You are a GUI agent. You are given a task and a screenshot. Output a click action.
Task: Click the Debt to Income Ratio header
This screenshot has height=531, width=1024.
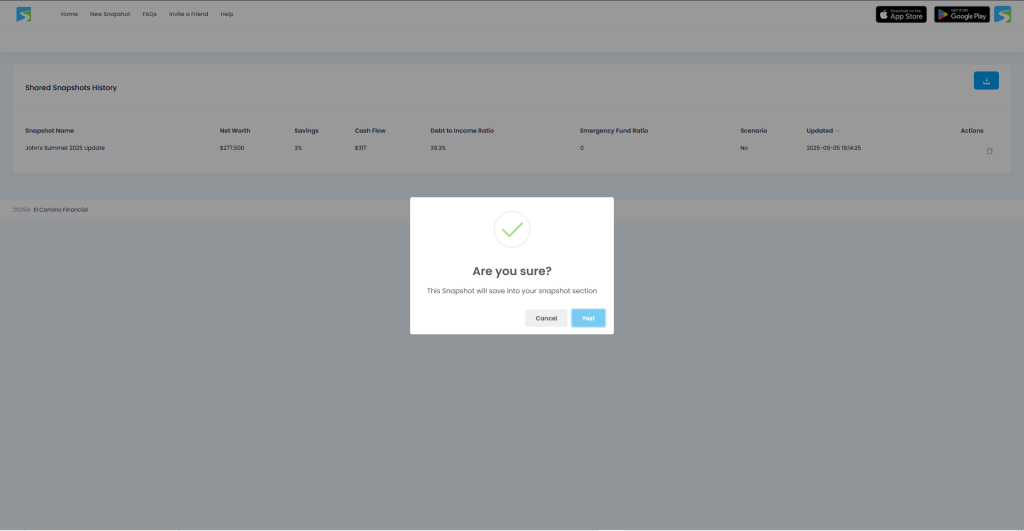(x=462, y=131)
